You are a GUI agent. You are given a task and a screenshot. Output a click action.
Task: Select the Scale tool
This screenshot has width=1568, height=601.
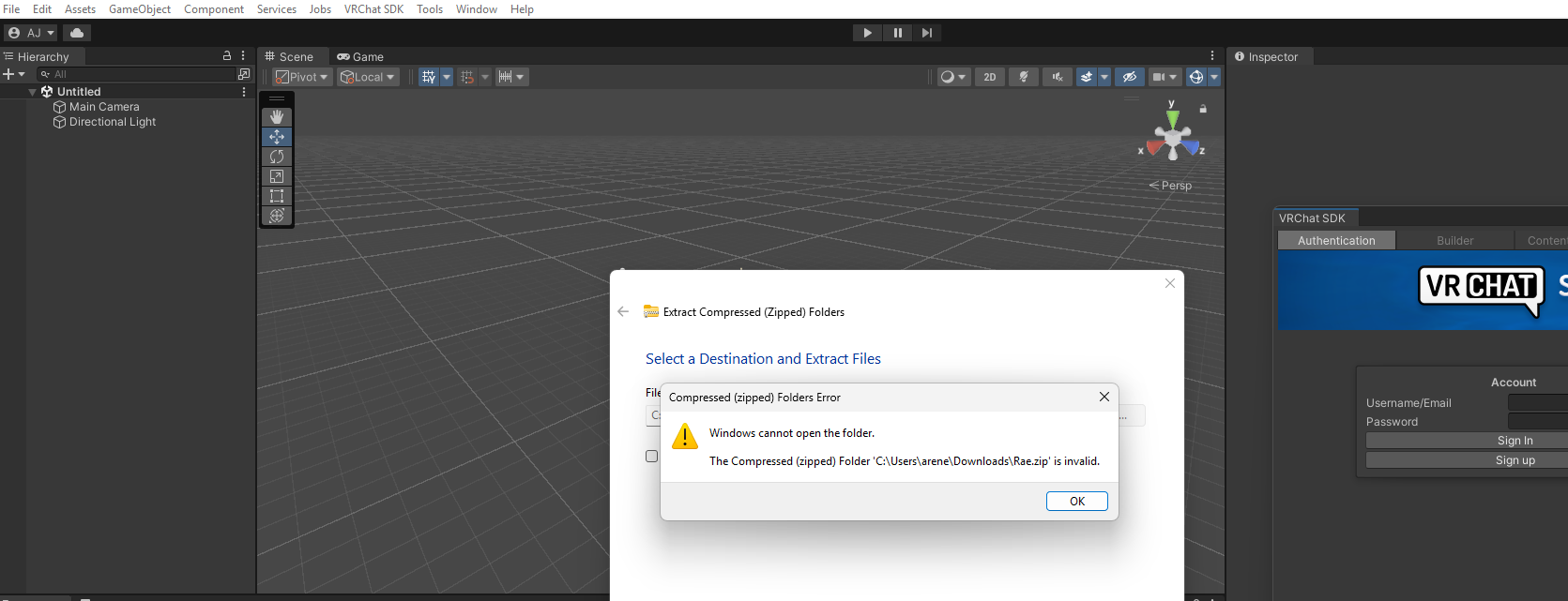[277, 176]
